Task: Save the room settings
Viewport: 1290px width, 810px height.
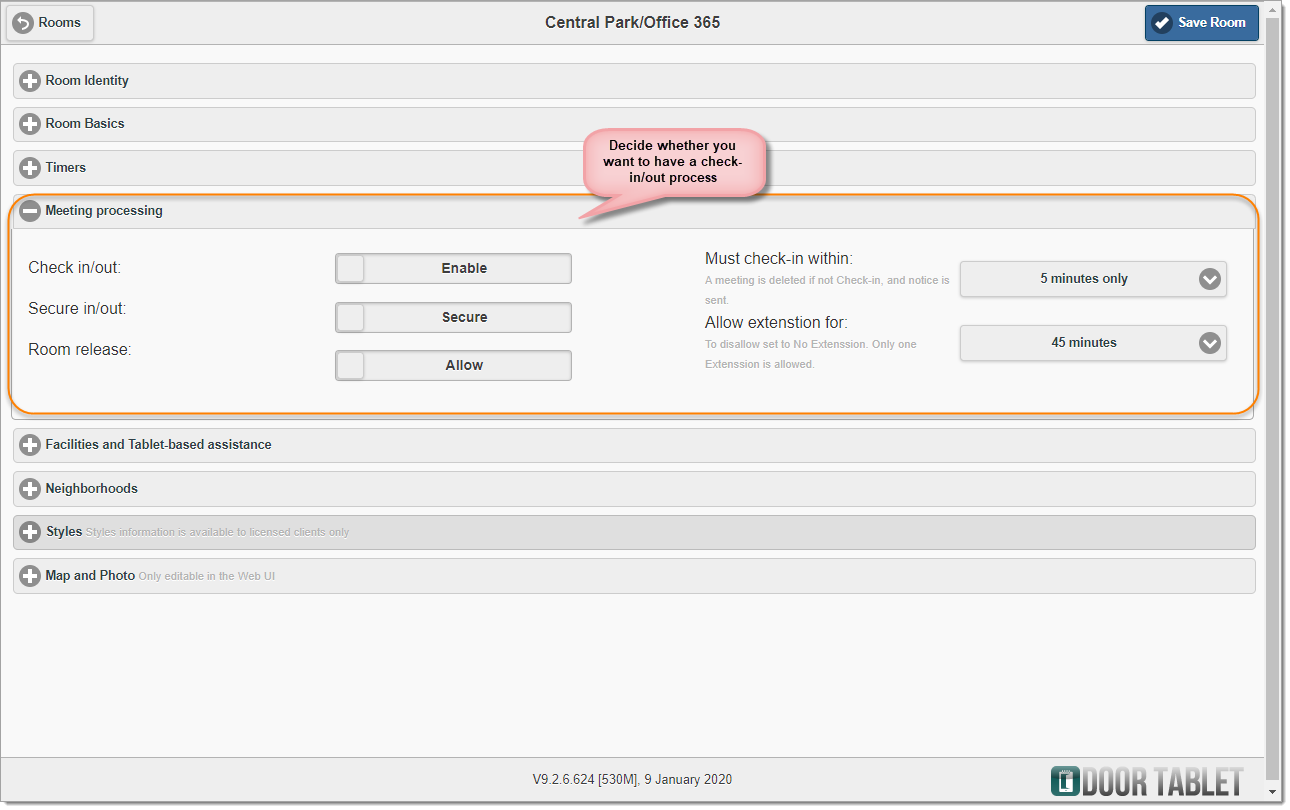Action: pyautogui.click(x=1202, y=23)
